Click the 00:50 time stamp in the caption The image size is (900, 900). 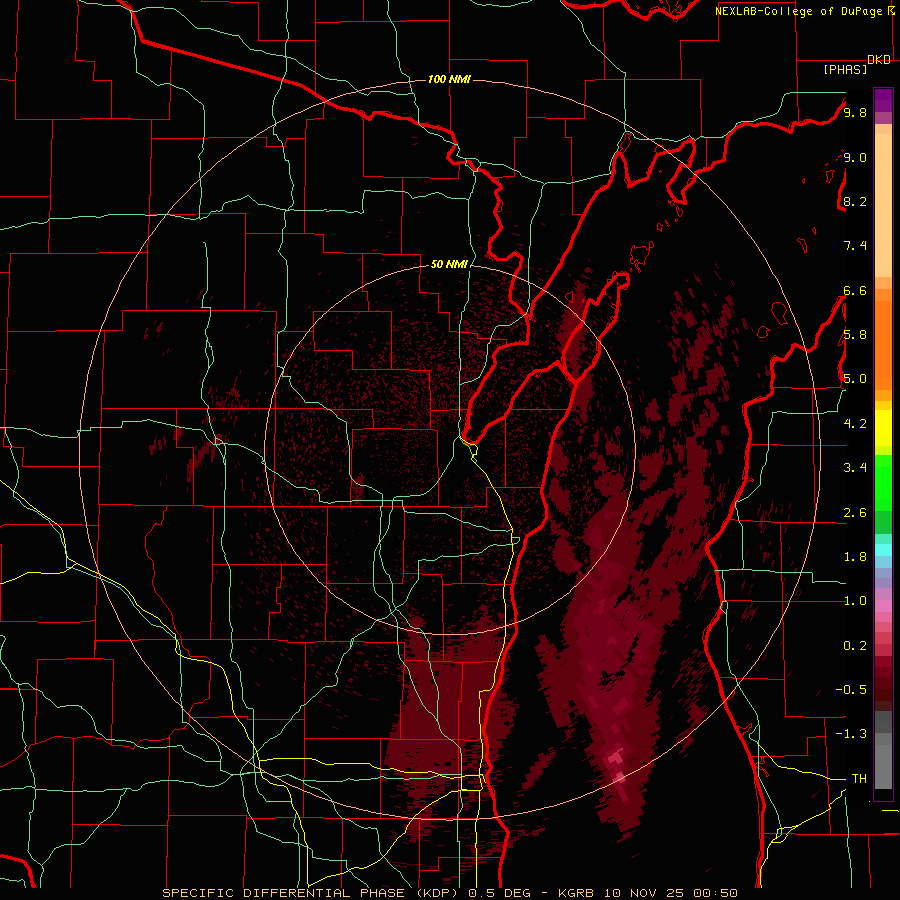tap(717, 893)
